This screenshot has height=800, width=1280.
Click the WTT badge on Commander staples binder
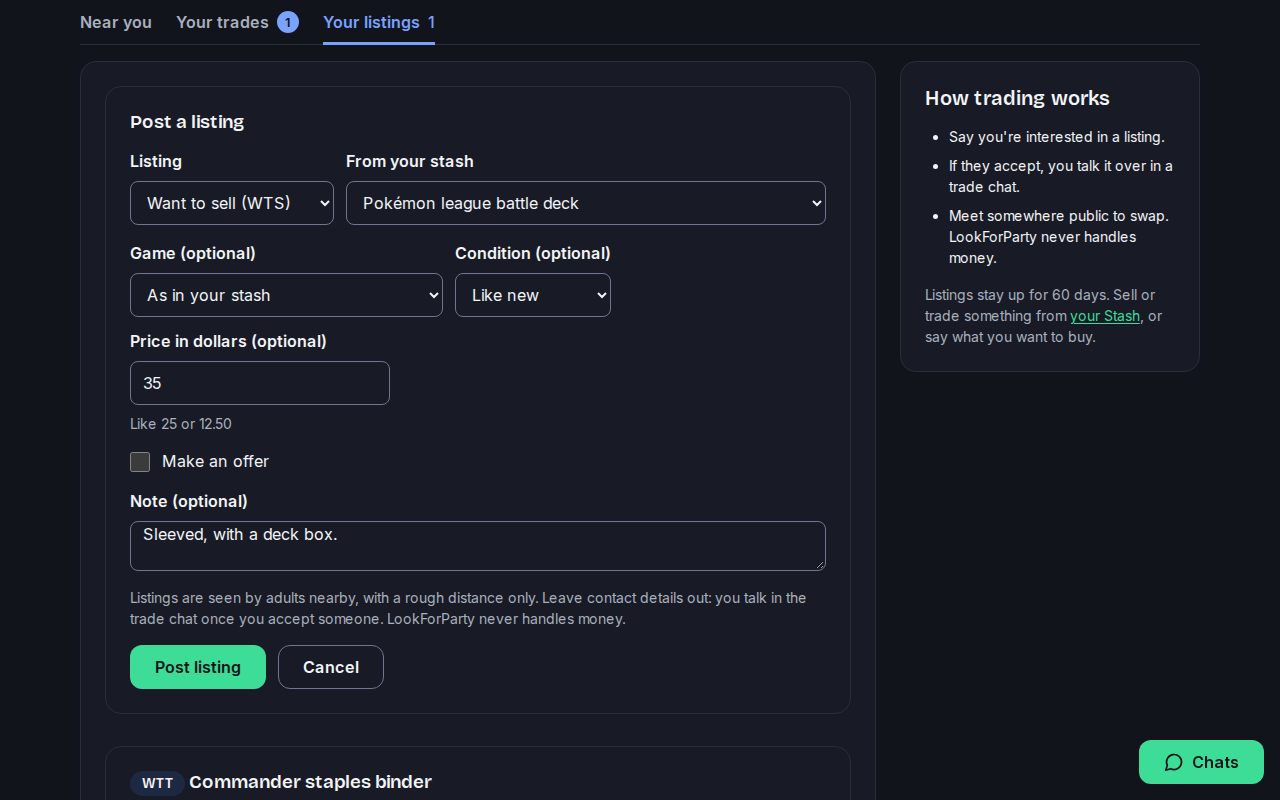tap(157, 783)
